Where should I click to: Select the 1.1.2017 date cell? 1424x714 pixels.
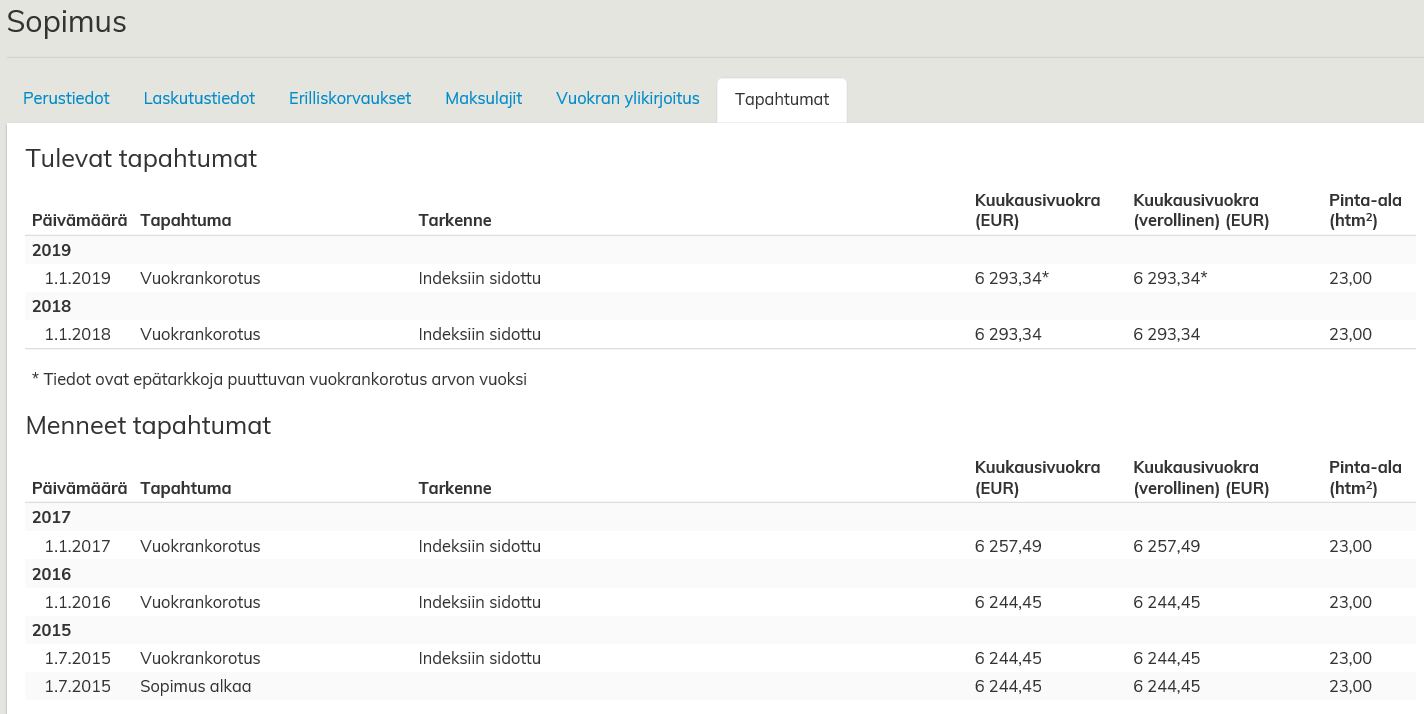pyautogui.click(x=77, y=546)
